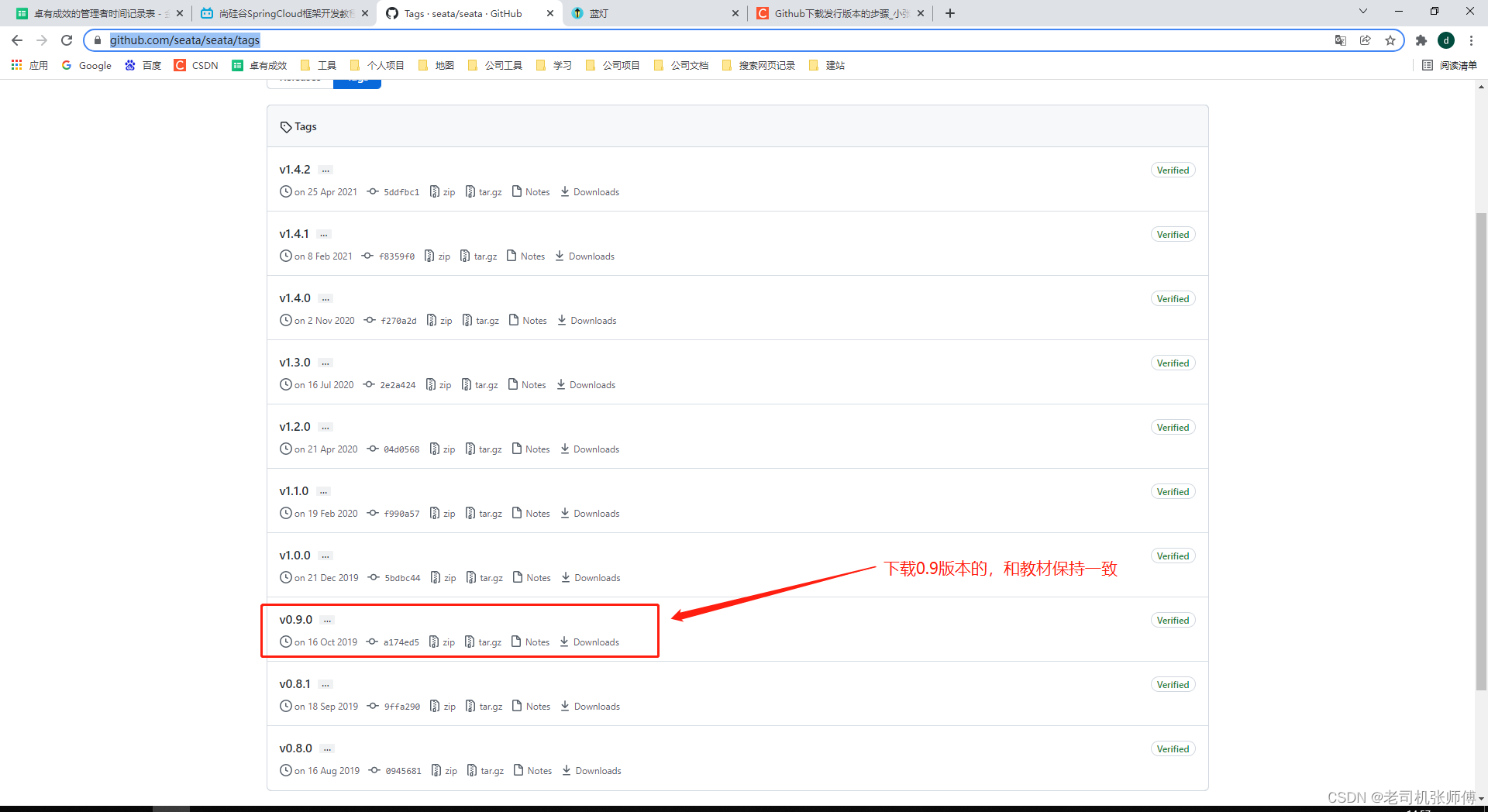Expand the ellipsis next to v1.4.1
This screenshot has height=812, width=1488.
[324, 234]
